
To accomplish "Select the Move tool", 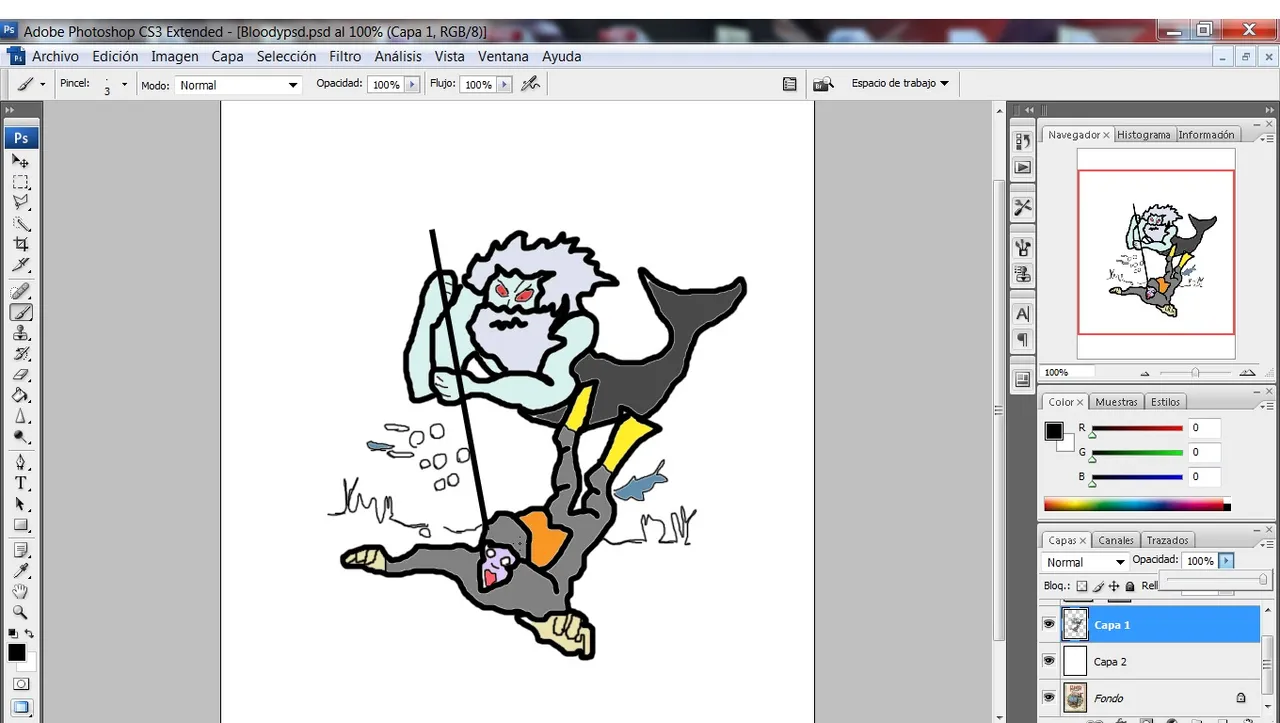I will click(20, 161).
